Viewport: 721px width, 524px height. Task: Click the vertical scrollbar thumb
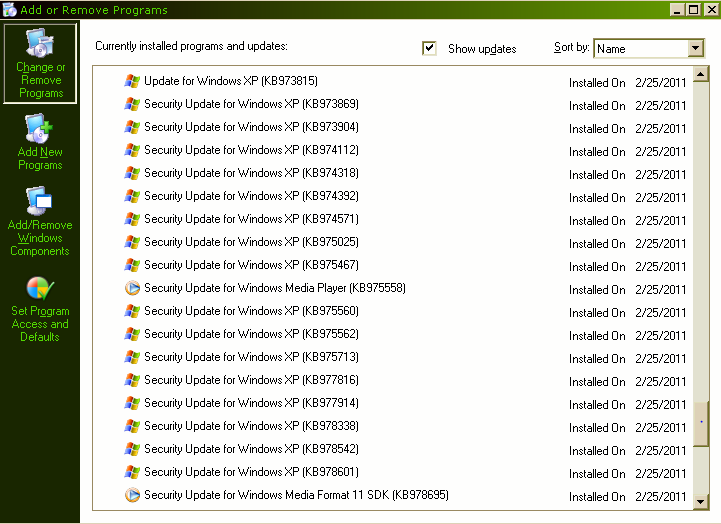pos(700,423)
